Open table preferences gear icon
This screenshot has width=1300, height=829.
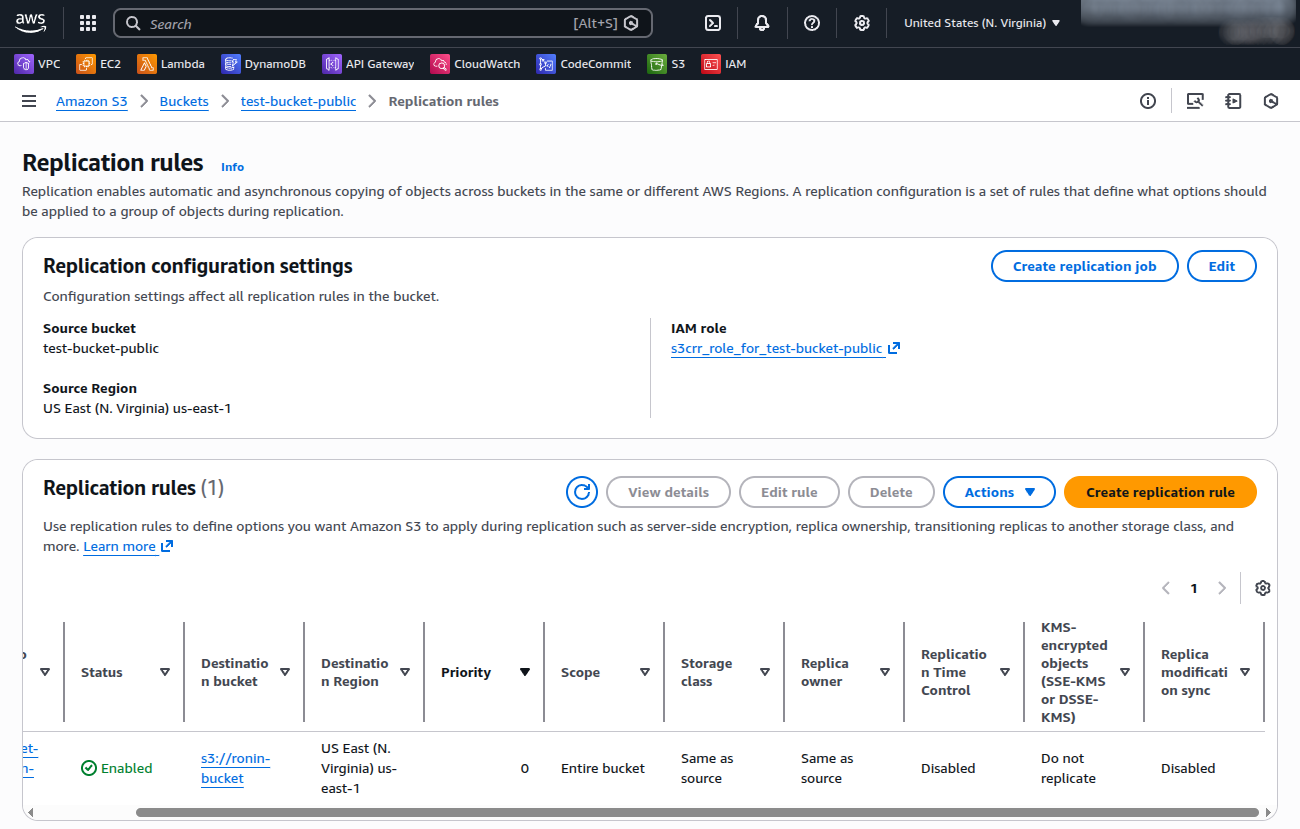pos(1263,588)
